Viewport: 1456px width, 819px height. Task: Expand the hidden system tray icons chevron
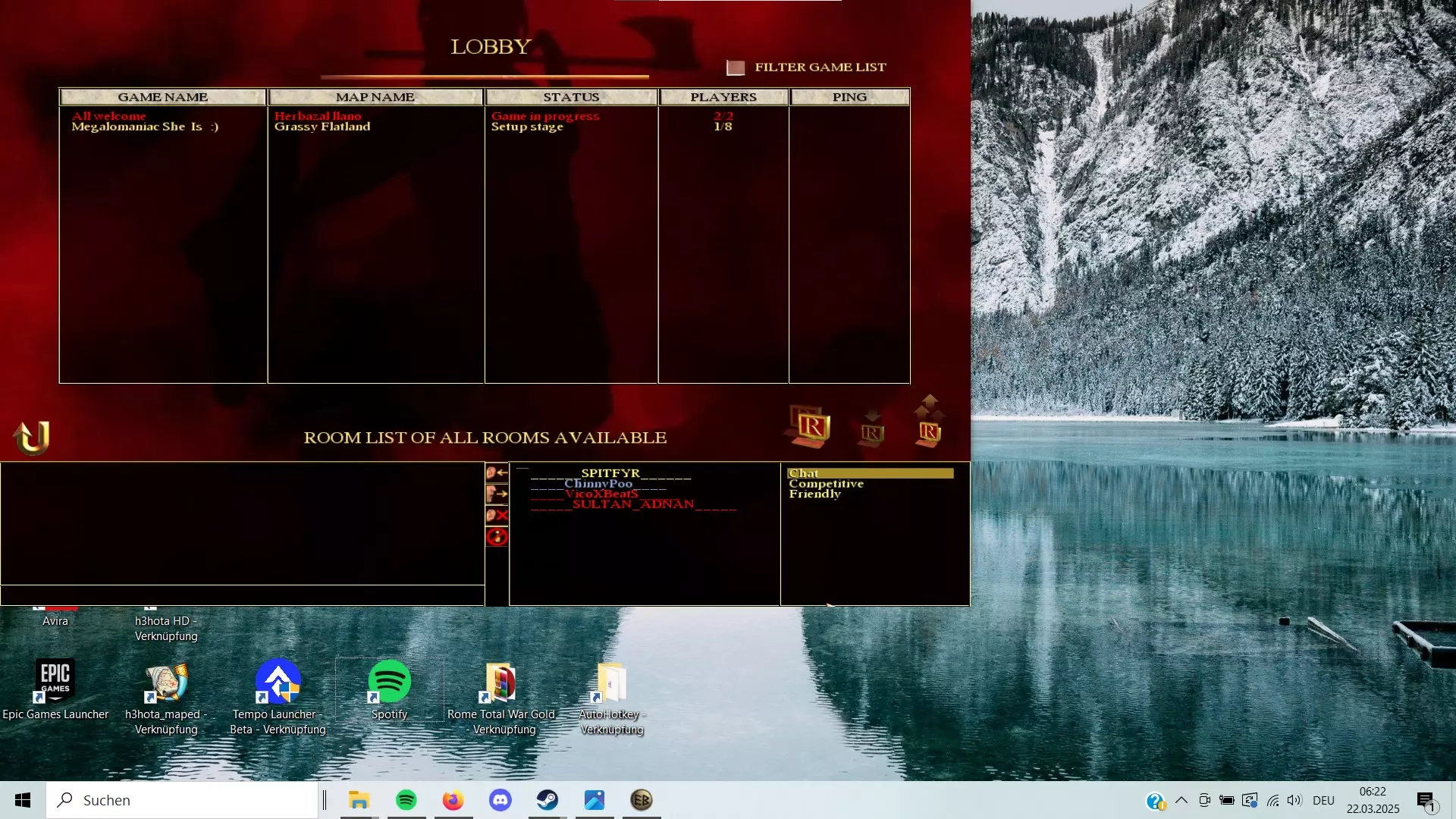(x=1181, y=800)
